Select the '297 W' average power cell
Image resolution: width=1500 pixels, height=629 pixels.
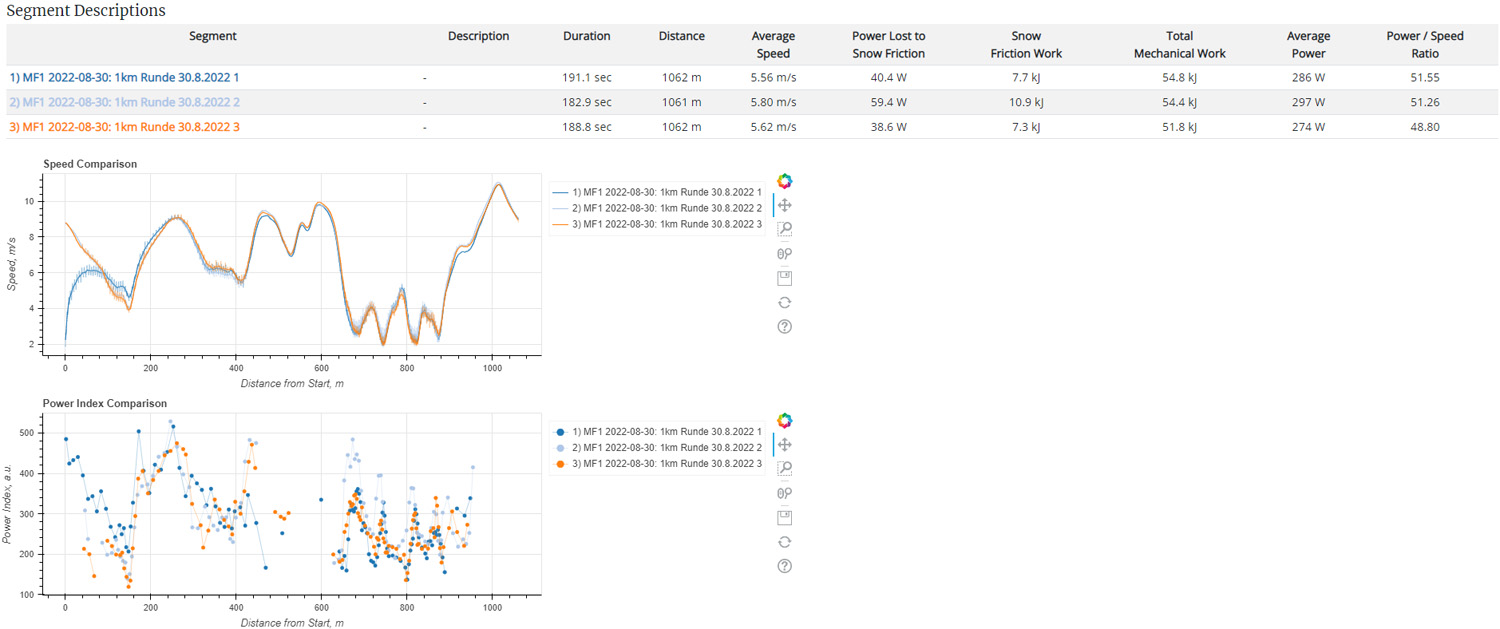1308,102
